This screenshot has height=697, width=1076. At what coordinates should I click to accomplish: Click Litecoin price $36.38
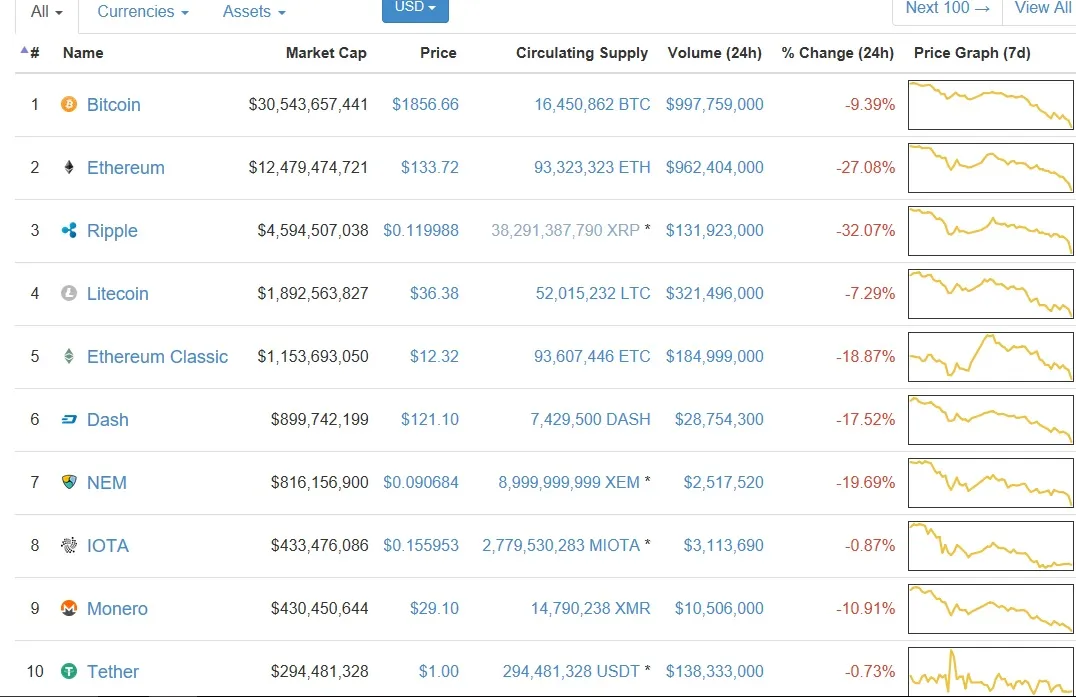click(434, 294)
